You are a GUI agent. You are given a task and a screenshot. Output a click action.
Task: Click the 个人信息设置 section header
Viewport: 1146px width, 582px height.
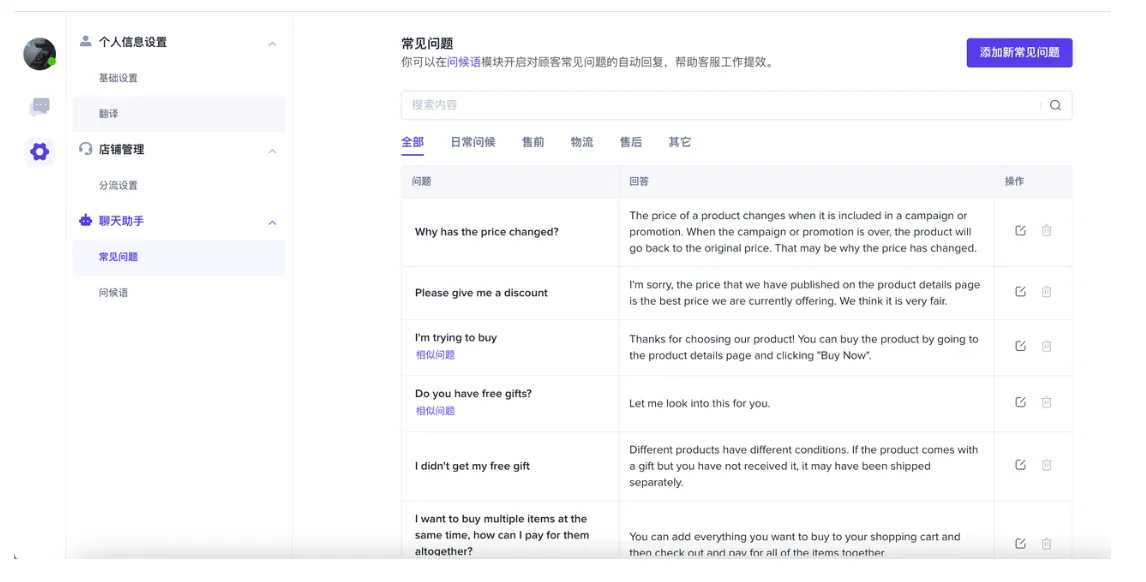(132, 42)
